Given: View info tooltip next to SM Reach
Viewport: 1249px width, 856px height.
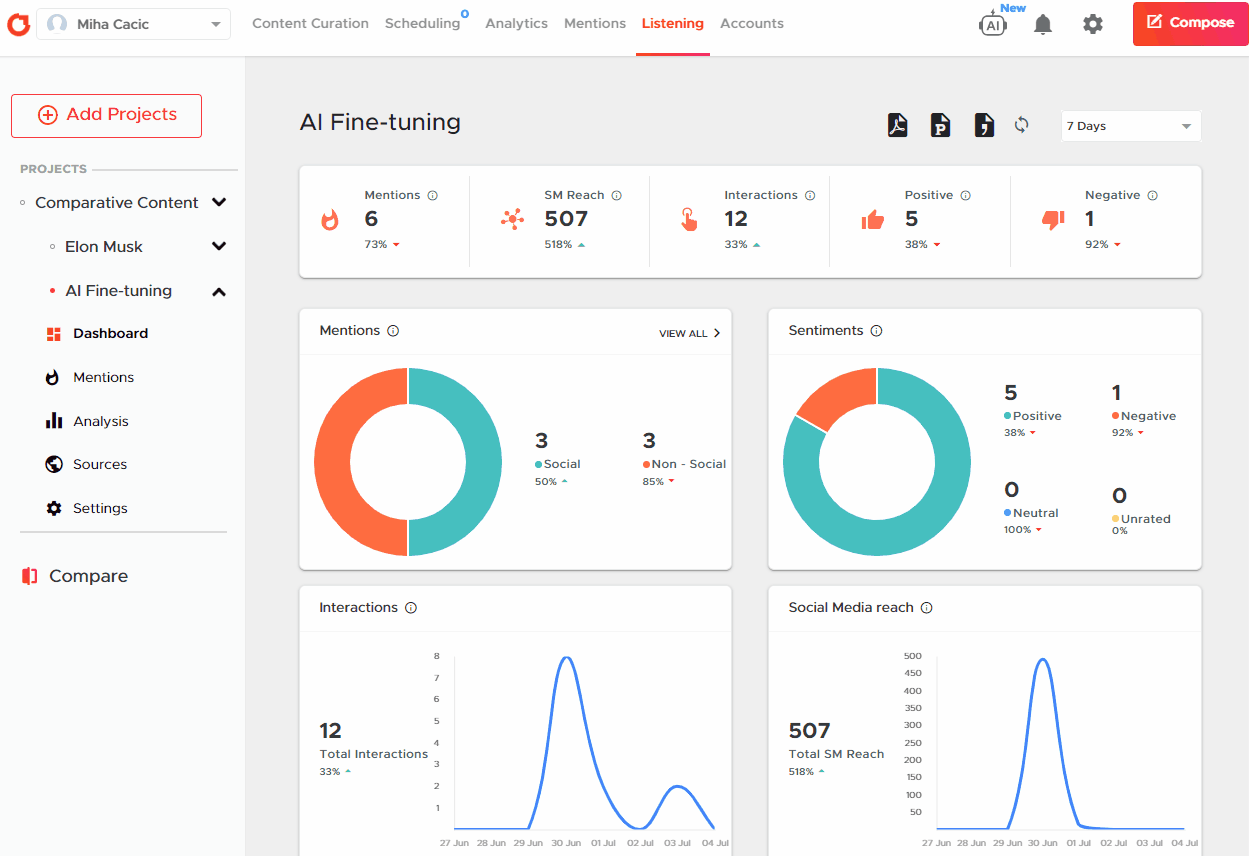Looking at the screenshot, I should (x=617, y=195).
